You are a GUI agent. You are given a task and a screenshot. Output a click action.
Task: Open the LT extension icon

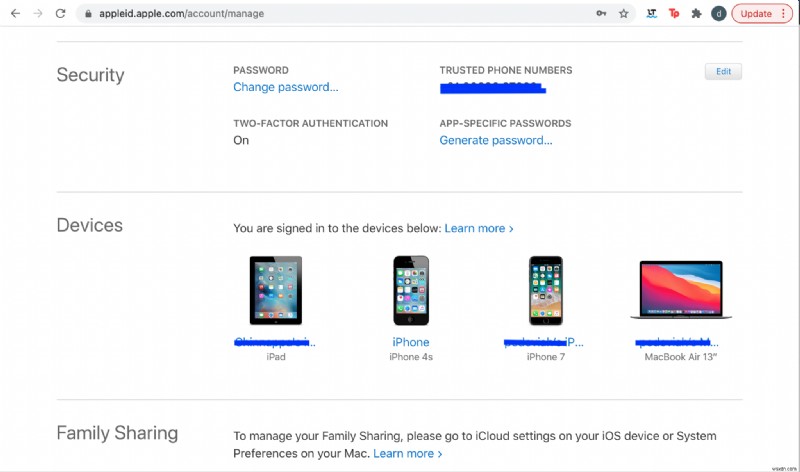[x=652, y=14]
